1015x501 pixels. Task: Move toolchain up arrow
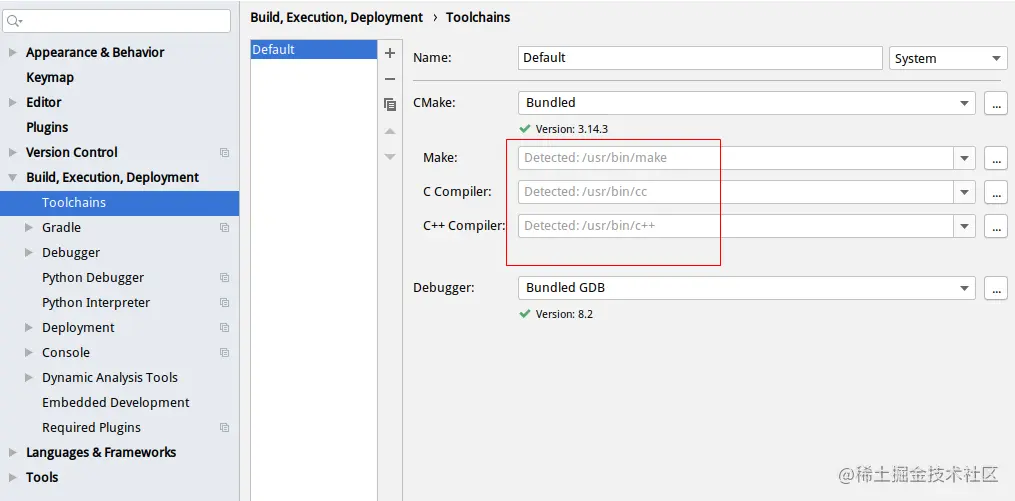(x=390, y=131)
